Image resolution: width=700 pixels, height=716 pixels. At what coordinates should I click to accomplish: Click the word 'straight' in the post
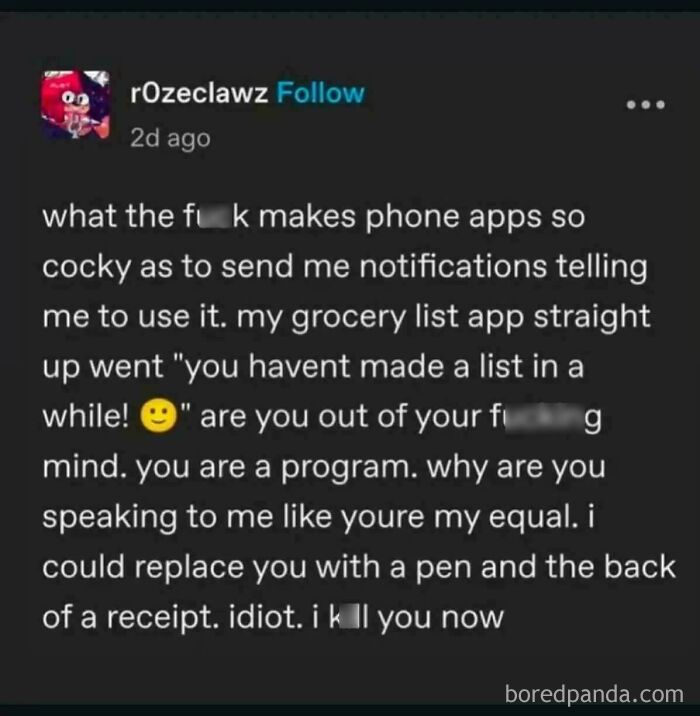(592, 317)
